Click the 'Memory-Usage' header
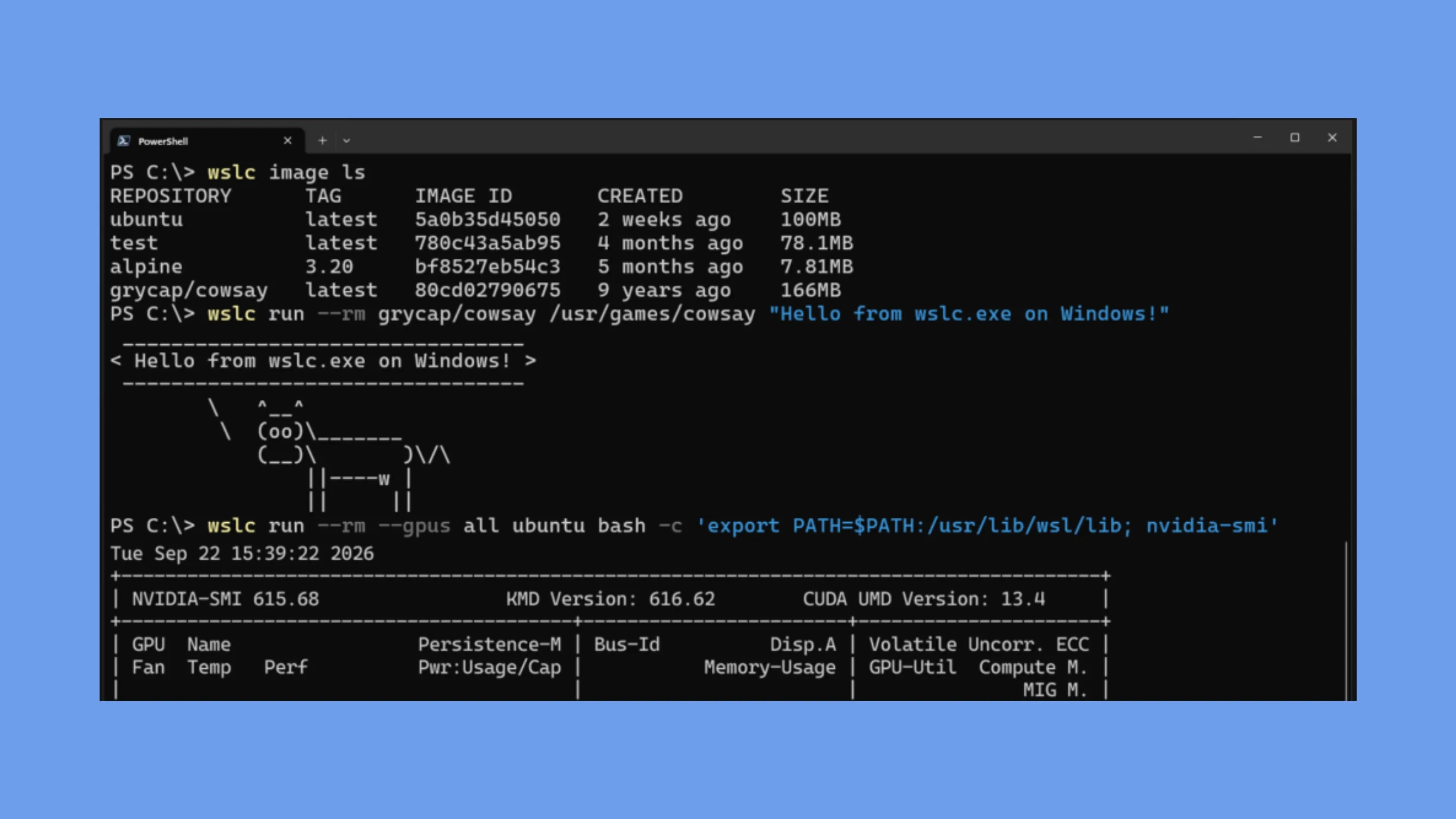Image resolution: width=1456 pixels, height=819 pixels. [770, 667]
